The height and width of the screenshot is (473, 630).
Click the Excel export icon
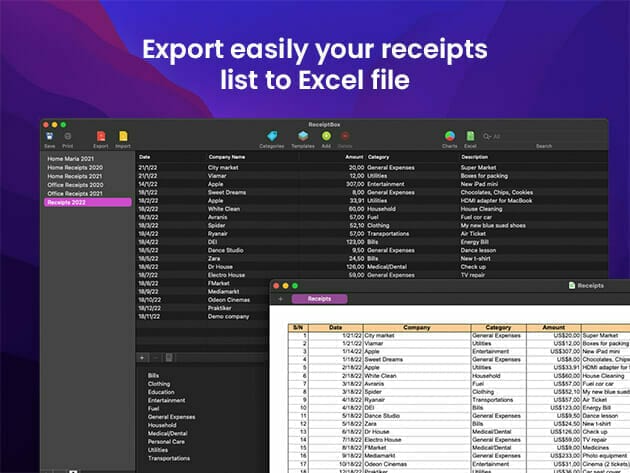tap(469, 135)
